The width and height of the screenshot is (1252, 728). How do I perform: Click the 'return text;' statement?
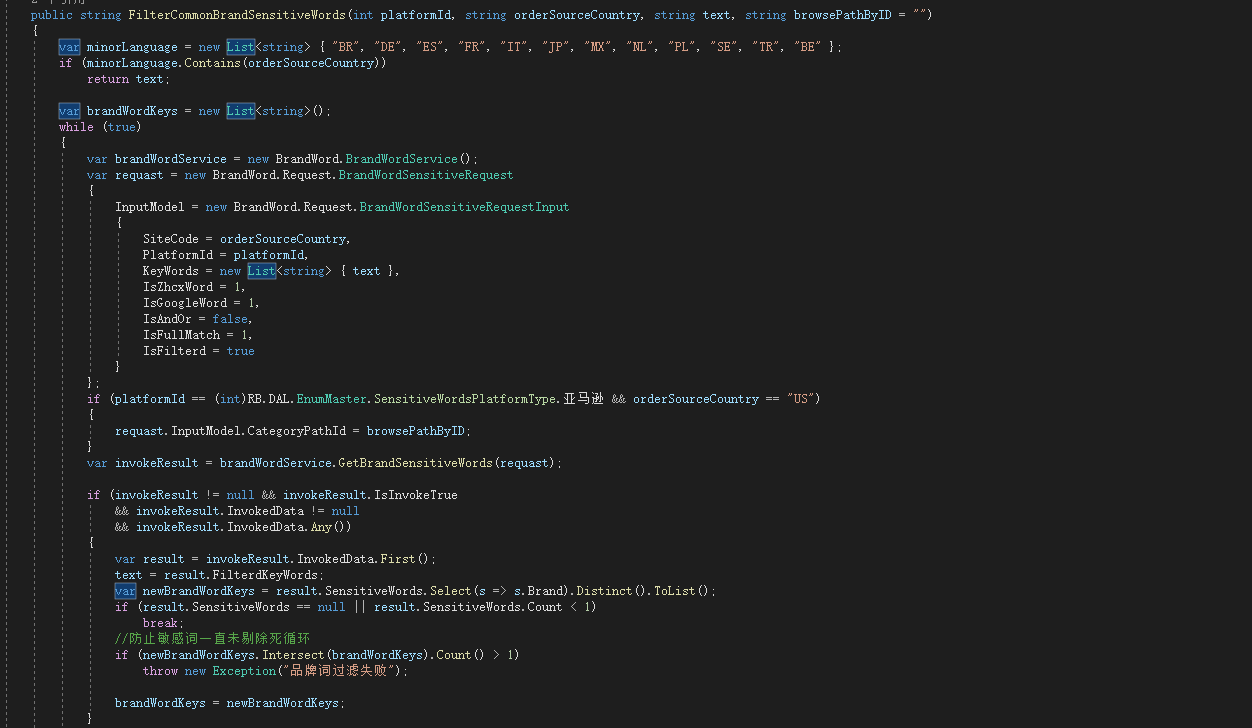pyautogui.click(x=129, y=79)
